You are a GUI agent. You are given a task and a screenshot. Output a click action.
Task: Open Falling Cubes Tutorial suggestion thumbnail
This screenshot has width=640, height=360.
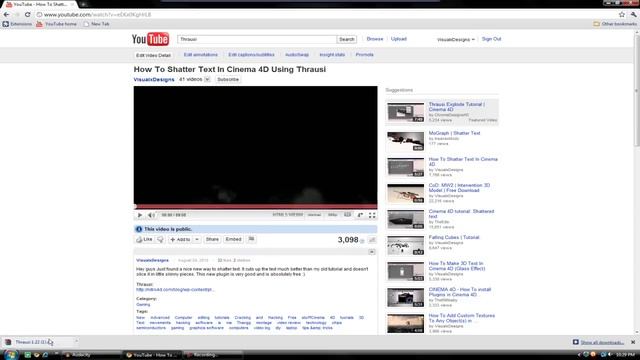(x=406, y=245)
